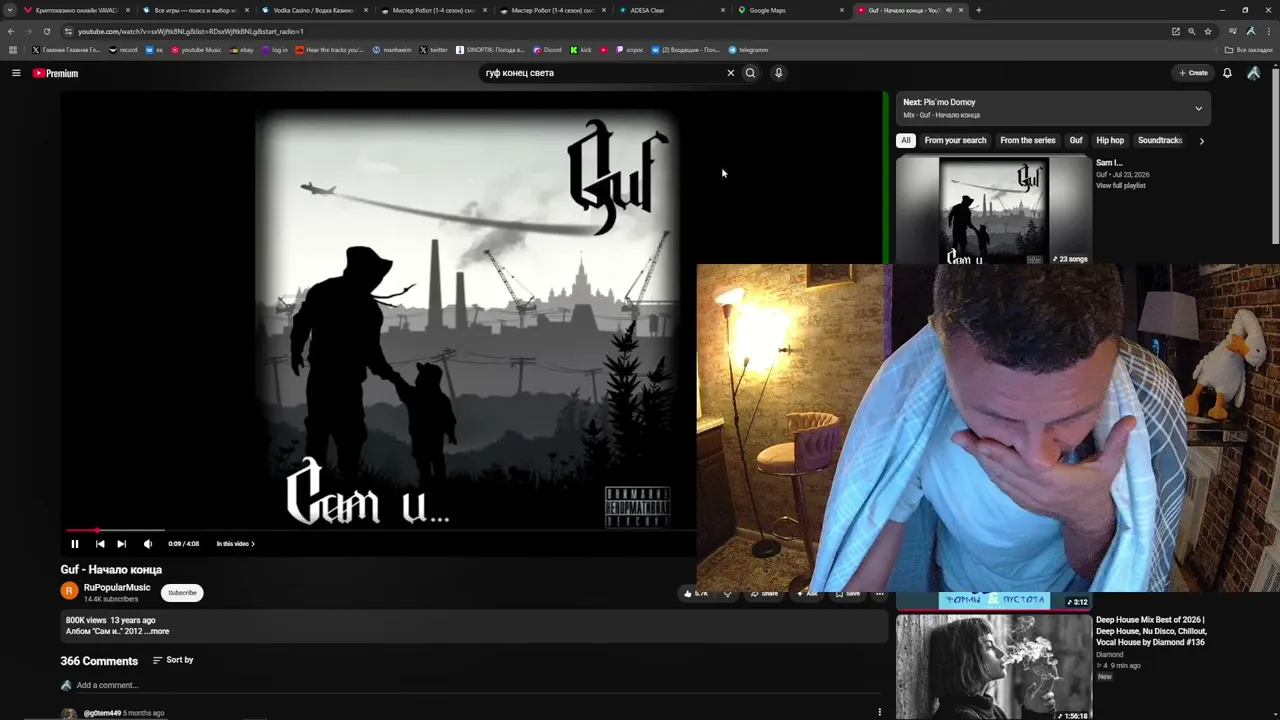The image size is (1280, 720).
Task: Start voice search with the microphone
Action: (x=778, y=73)
